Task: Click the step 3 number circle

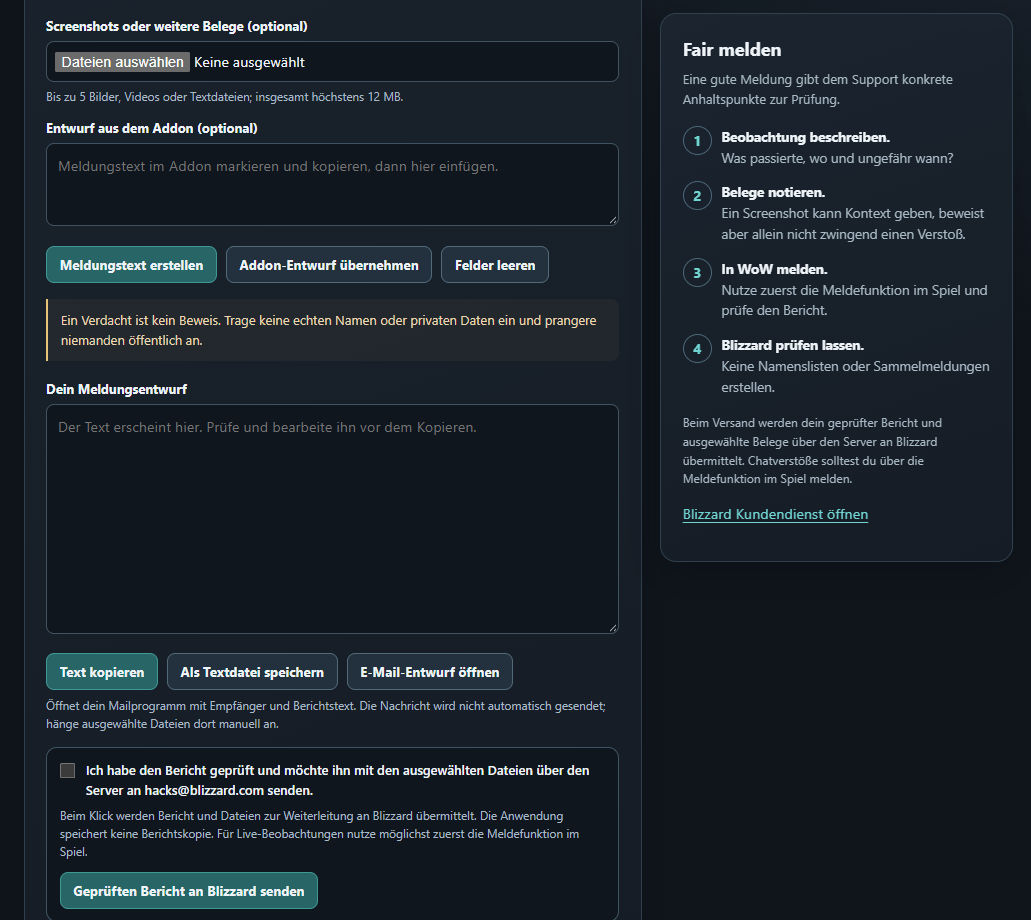Action: [x=697, y=273]
